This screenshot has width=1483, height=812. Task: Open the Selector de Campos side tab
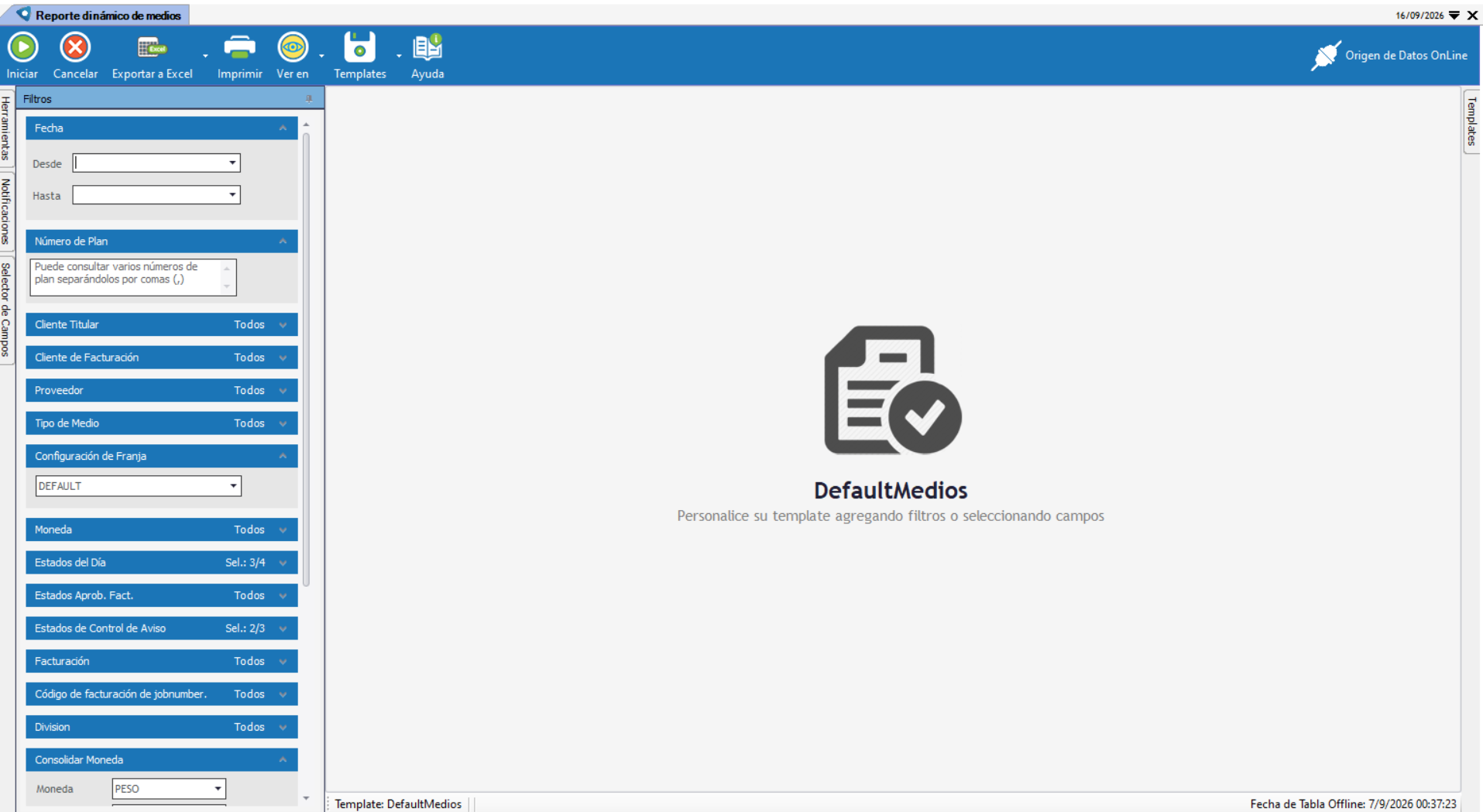click(x=6, y=309)
